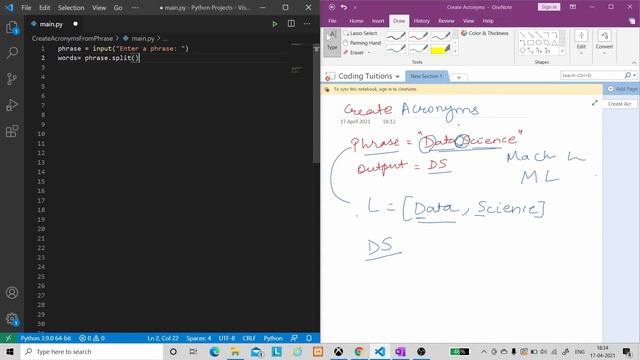Click the remote window indicator in status bar
This screenshot has height=360, width=640.
pos(8,338)
